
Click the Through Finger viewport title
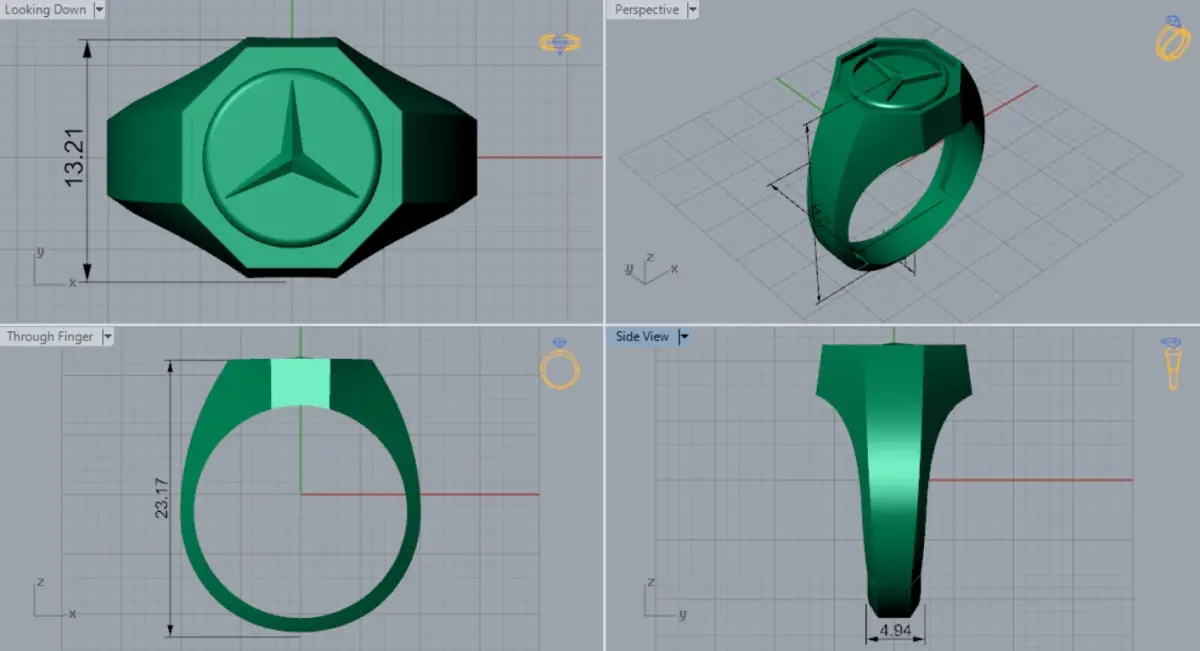(50, 337)
